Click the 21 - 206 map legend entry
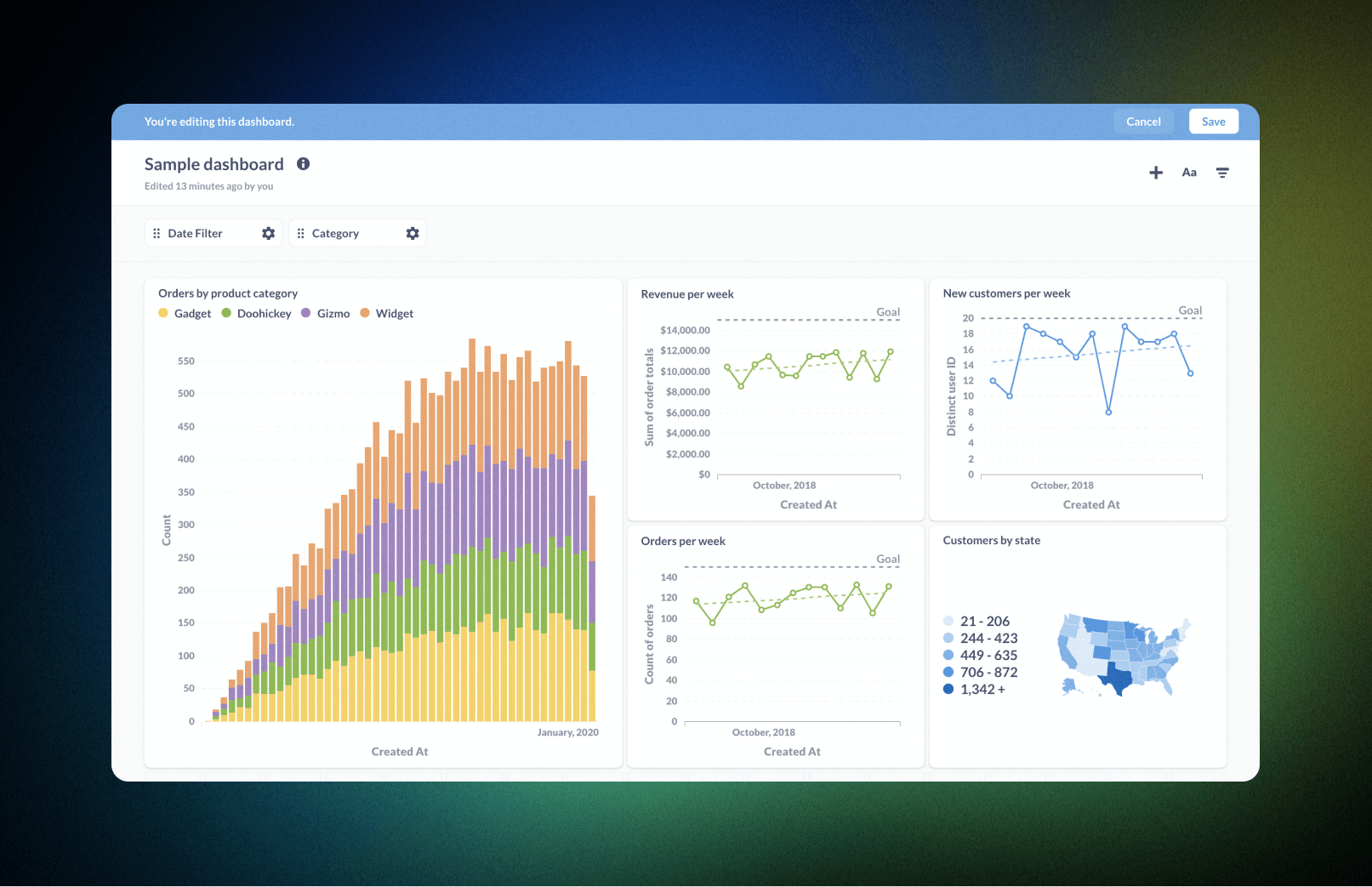 tap(976, 622)
